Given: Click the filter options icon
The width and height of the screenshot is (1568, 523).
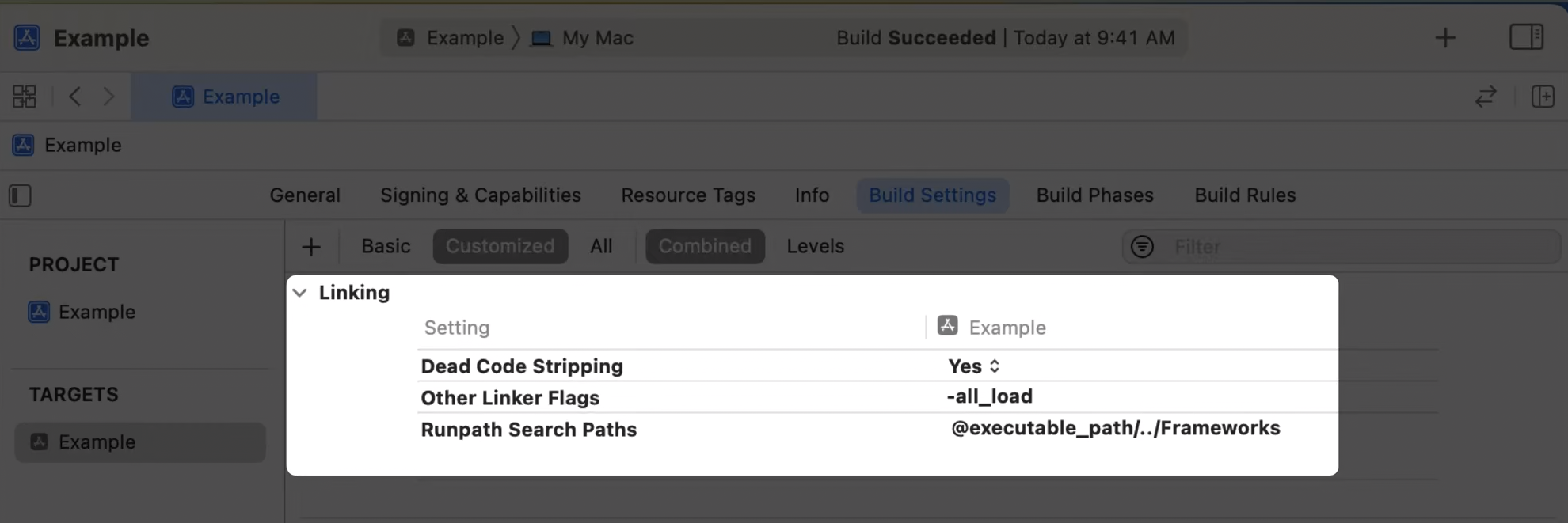Looking at the screenshot, I should coord(1142,247).
